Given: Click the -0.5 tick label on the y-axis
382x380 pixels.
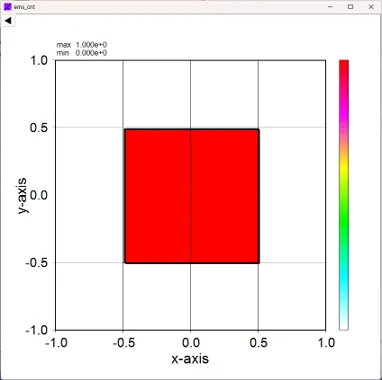Looking at the screenshot, I should point(38,263).
